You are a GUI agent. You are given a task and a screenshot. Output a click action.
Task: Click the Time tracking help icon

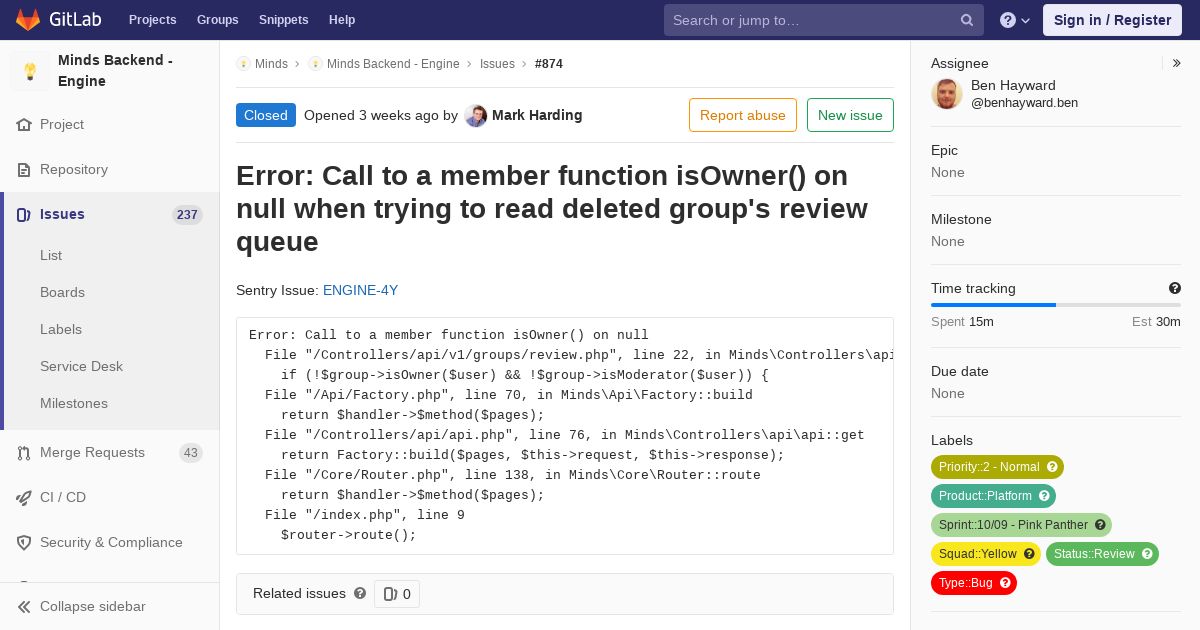1175,288
